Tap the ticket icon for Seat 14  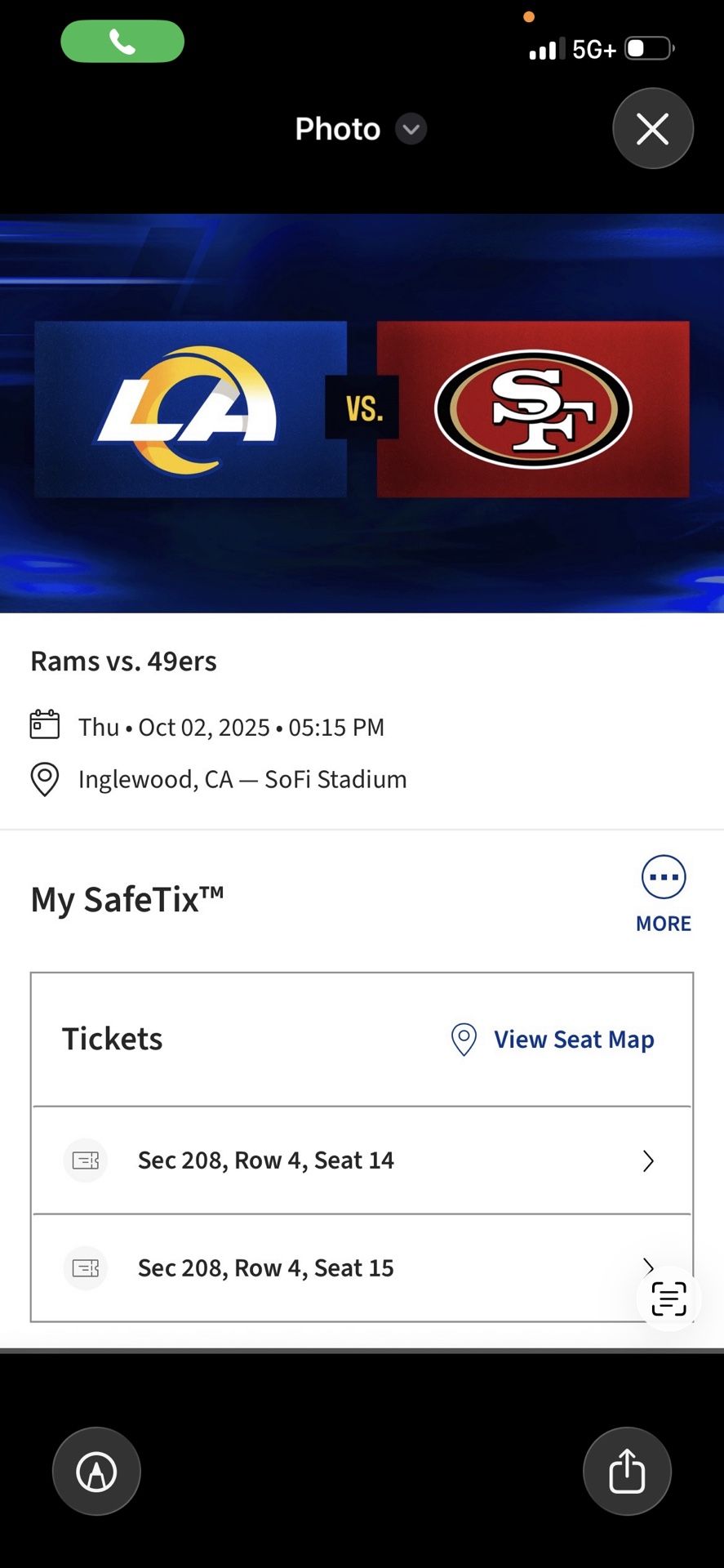[x=86, y=1160]
